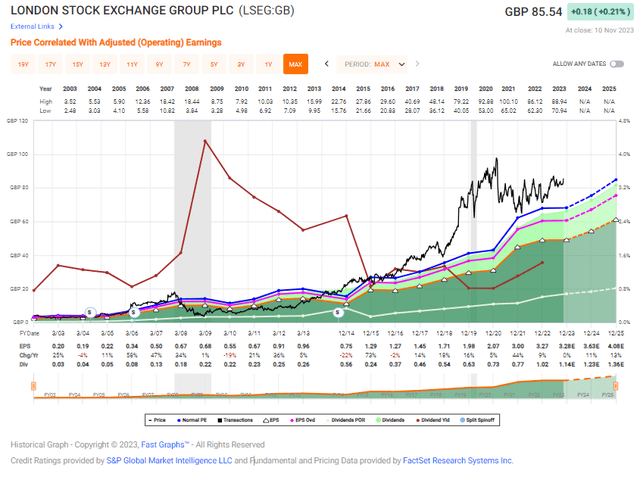The image size is (640, 480).
Task: Toggle Price series in the legend
Action: tap(157, 420)
